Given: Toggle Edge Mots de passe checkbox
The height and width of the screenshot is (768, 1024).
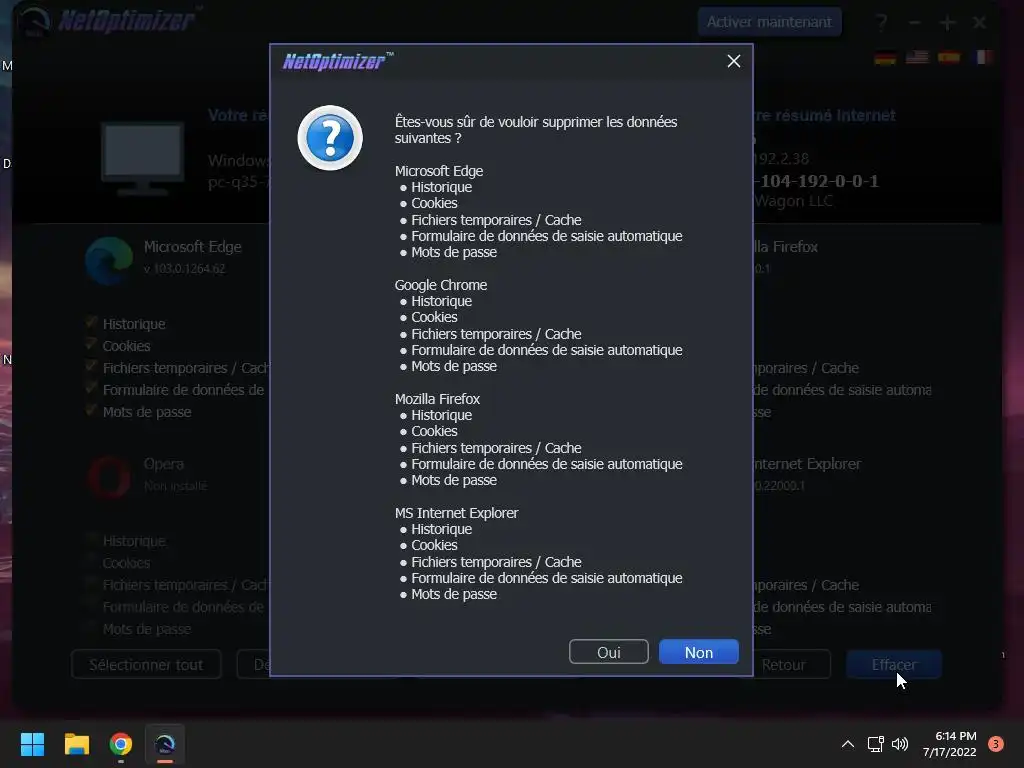Looking at the screenshot, I should click(x=91, y=411).
